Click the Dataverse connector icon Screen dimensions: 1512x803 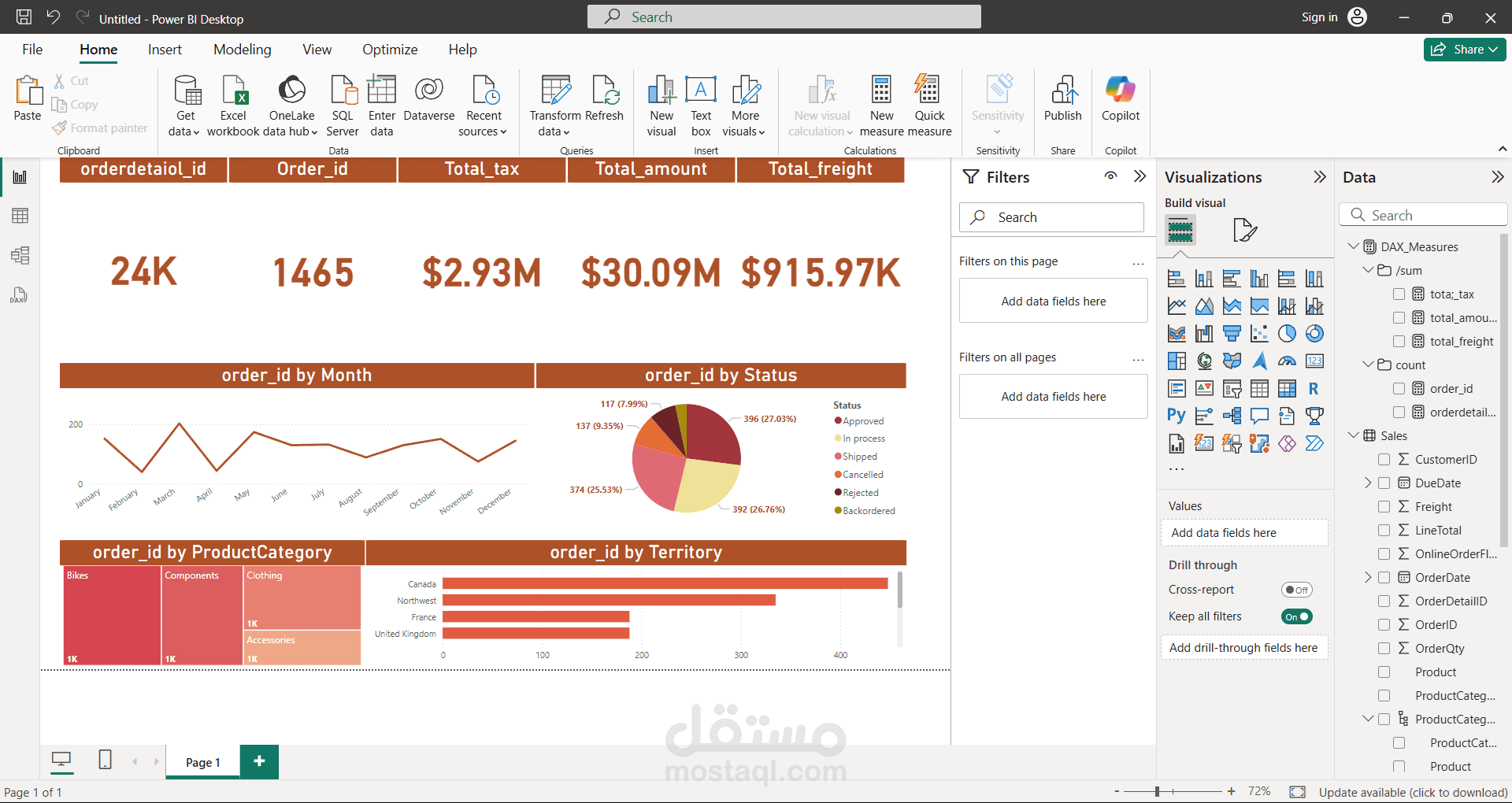click(x=428, y=90)
